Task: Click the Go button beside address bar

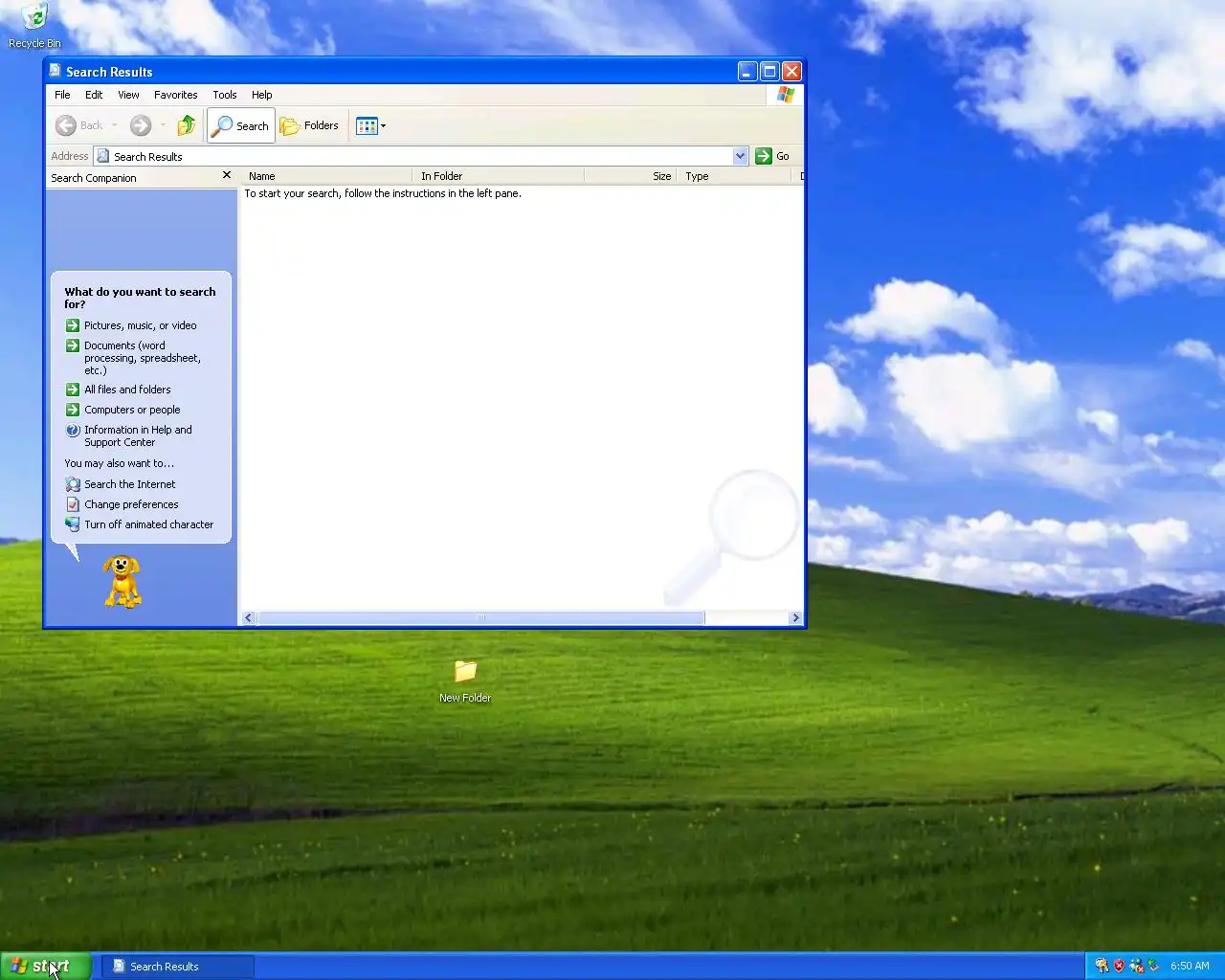Action: click(x=772, y=156)
